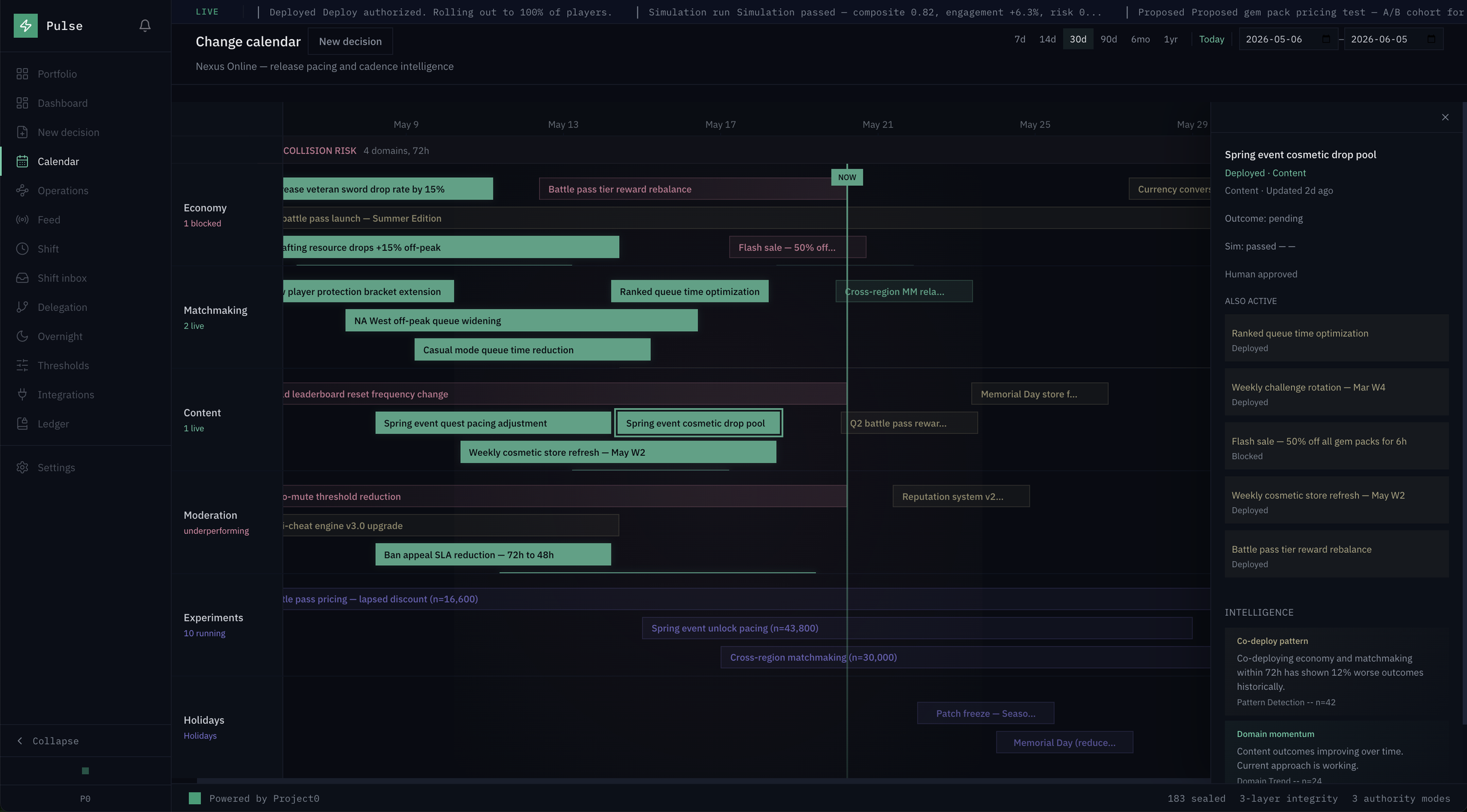The width and height of the screenshot is (1467, 812).
Task: Click the green Project0 square icon
Action: (195, 798)
